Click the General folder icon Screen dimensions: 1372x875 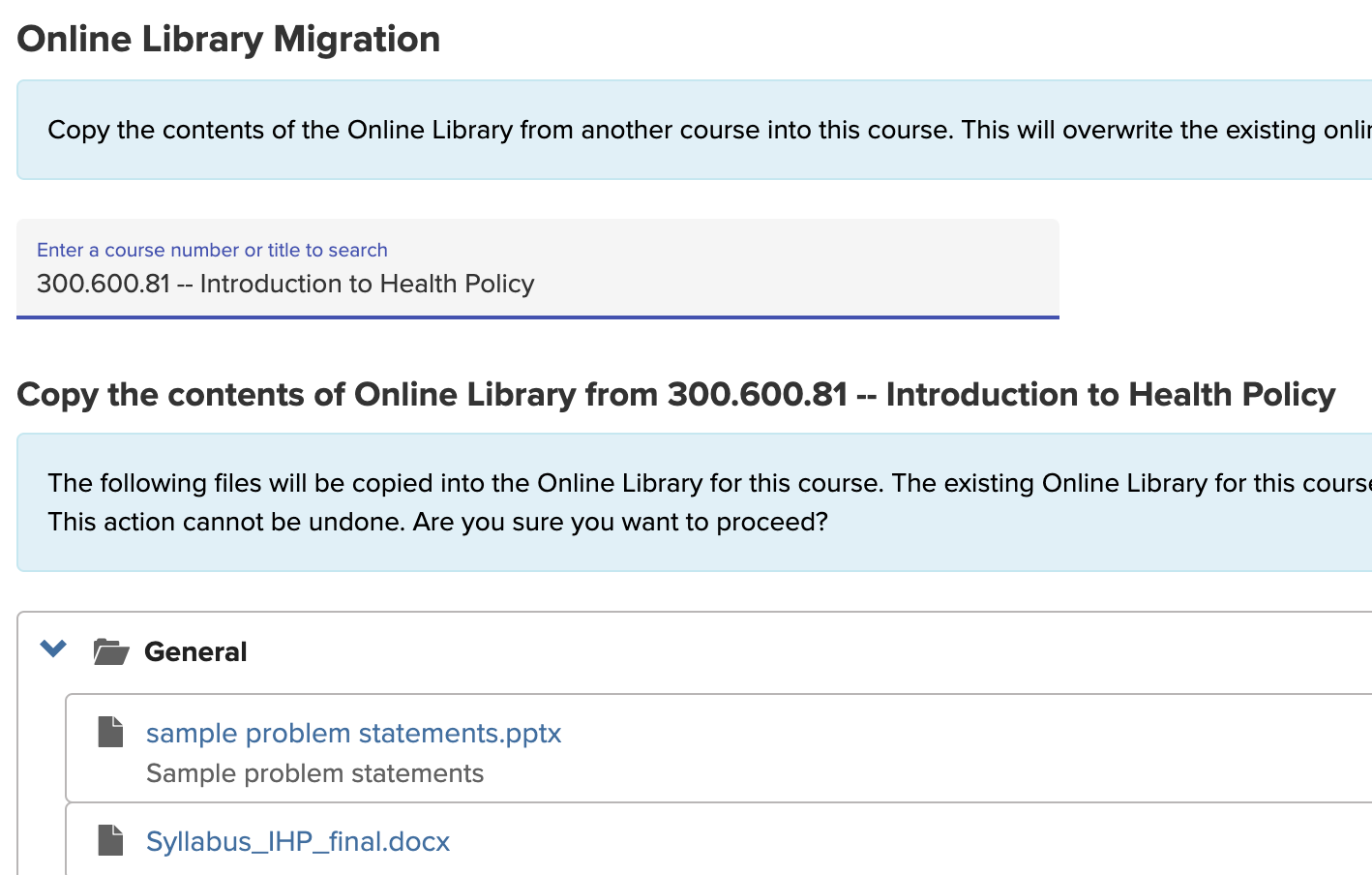click(111, 651)
